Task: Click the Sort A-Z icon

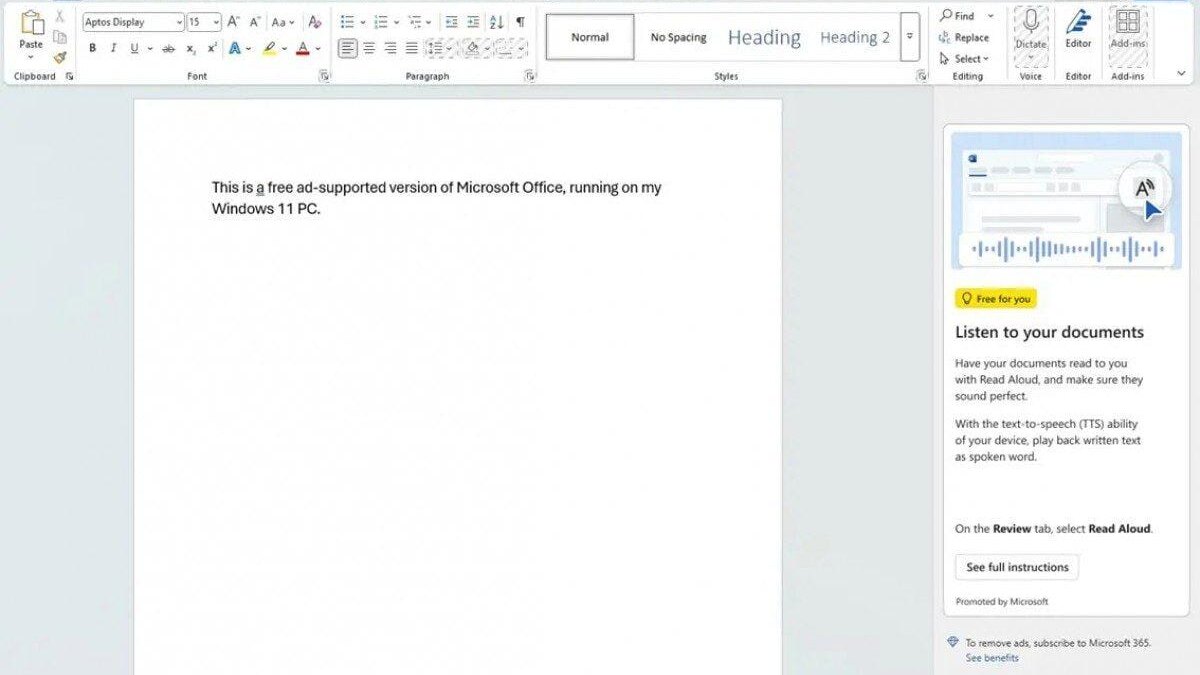Action: 496,19
